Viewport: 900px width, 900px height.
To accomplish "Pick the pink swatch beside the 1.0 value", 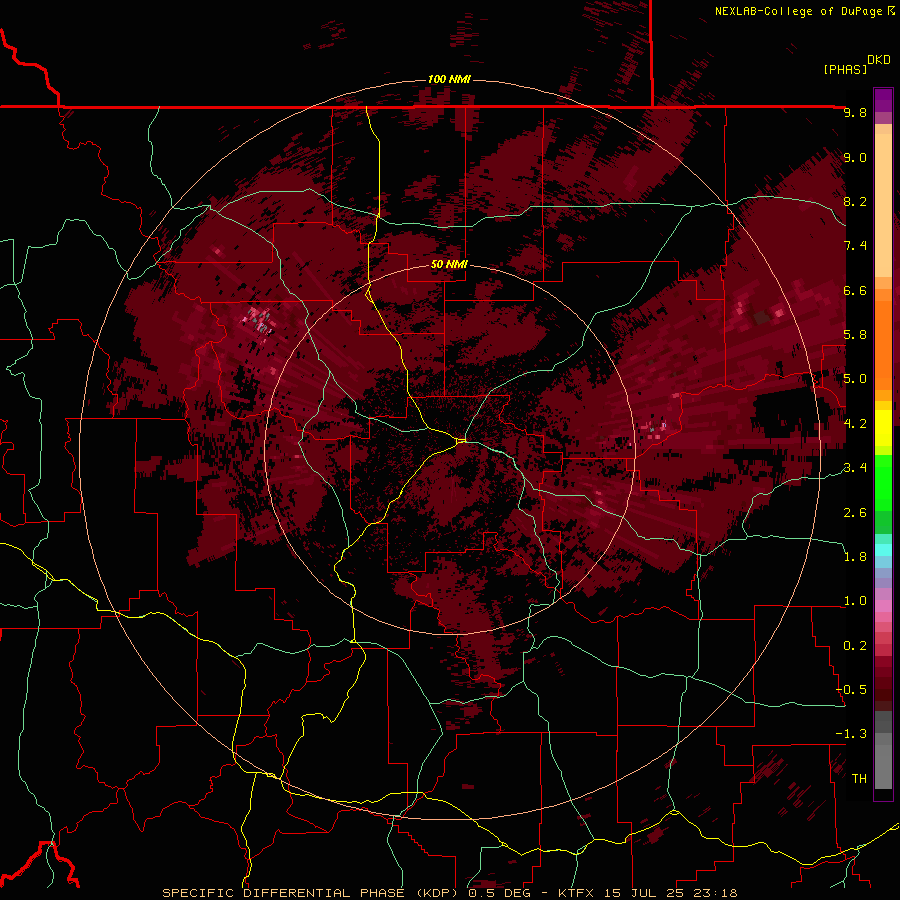I will [x=883, y=606].
